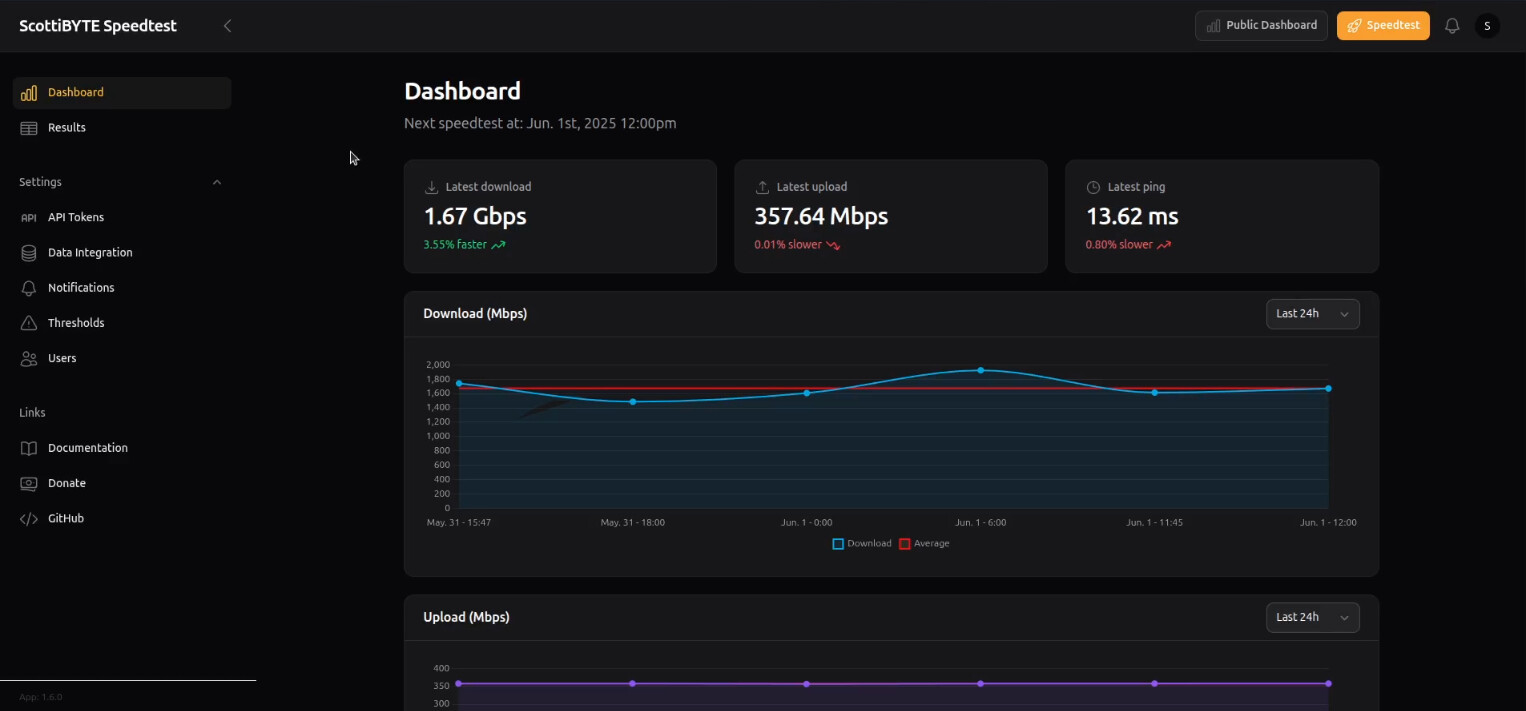Screen dimensions: 1526x711
Task: Click the Jun. 1 - 0:00 download data point
Action: 807,393
